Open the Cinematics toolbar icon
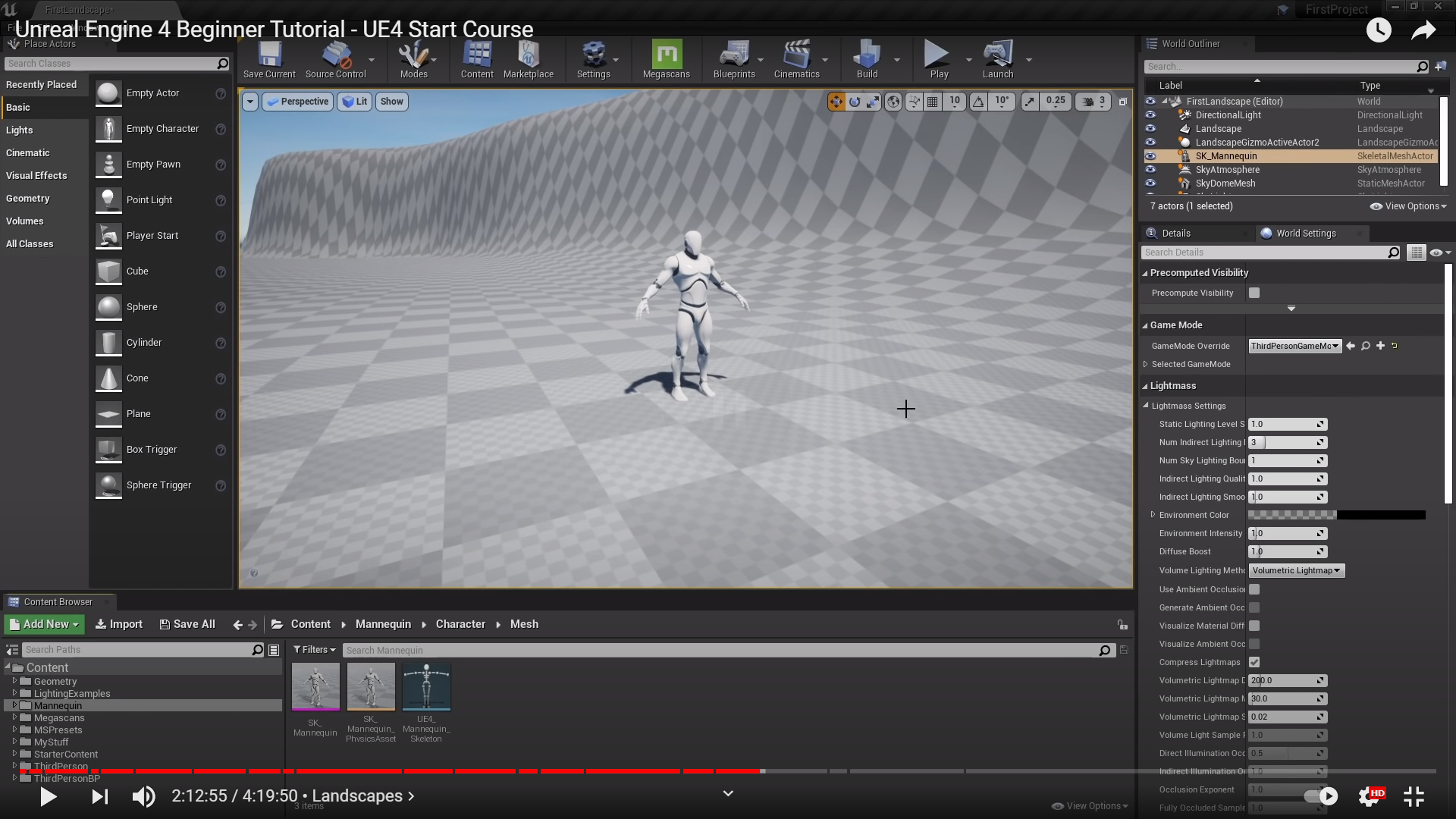Viewport: 1456px width, 819px height. (796, 59)
